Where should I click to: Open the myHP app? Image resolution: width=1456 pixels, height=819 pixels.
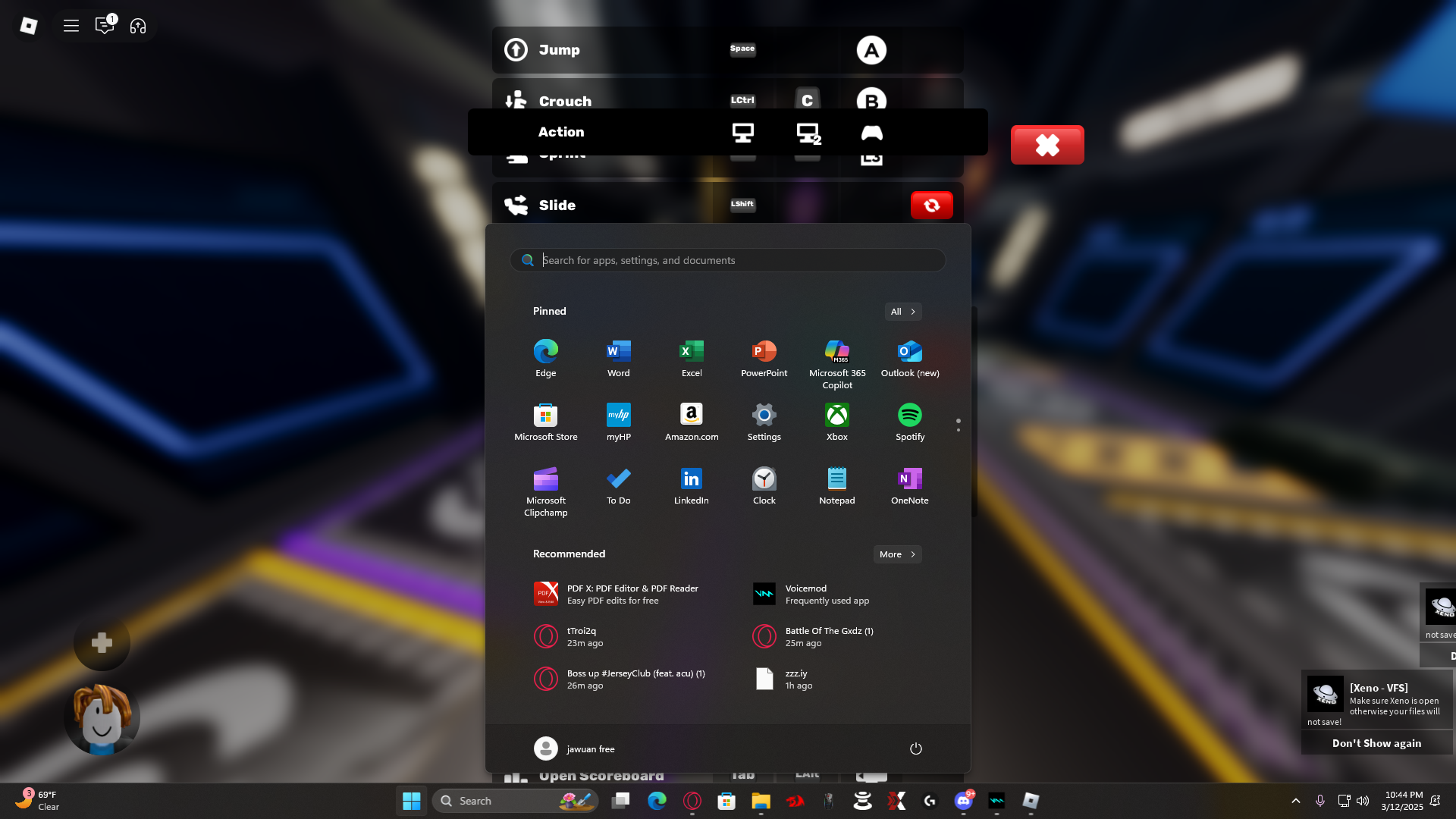(x=618, y=422)
